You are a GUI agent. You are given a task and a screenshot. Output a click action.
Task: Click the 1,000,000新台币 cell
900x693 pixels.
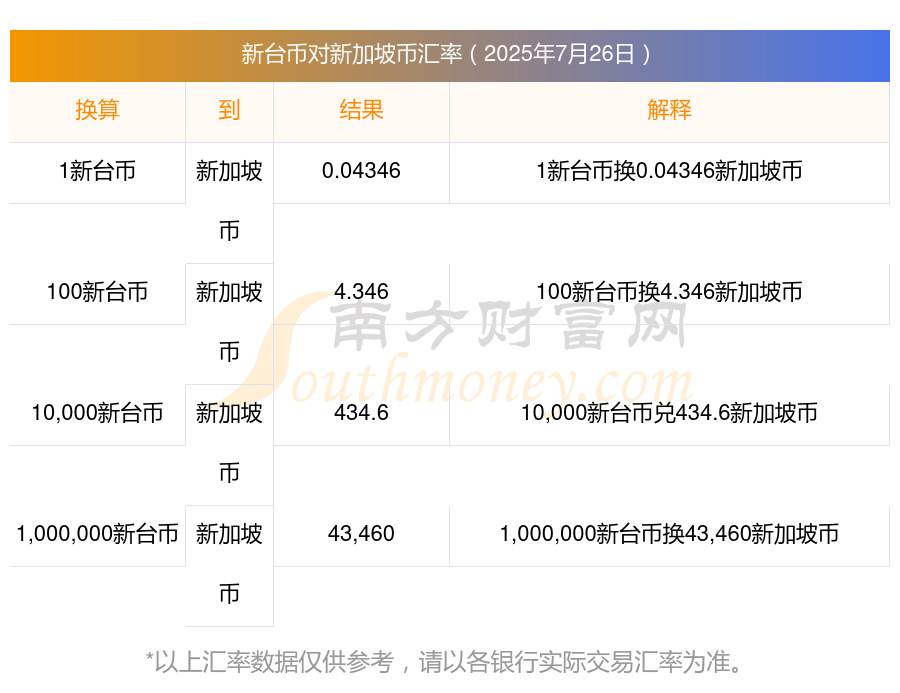coord(97,534)
